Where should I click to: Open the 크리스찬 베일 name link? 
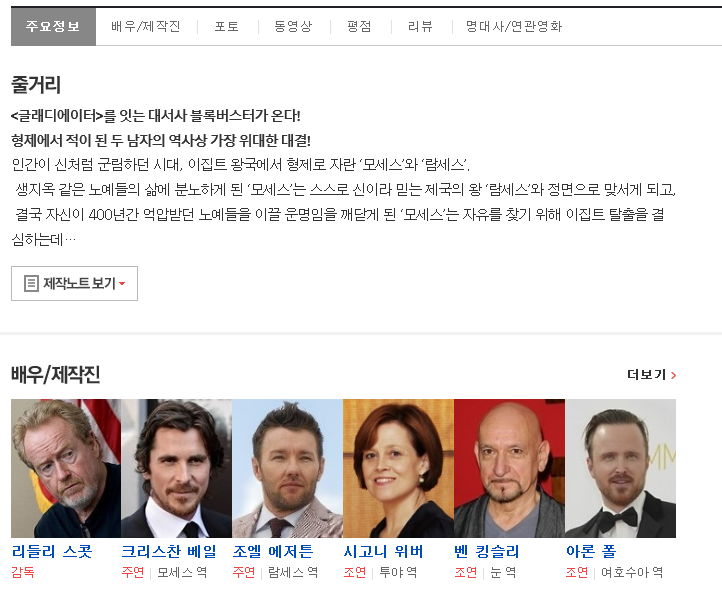coord(169,551)
